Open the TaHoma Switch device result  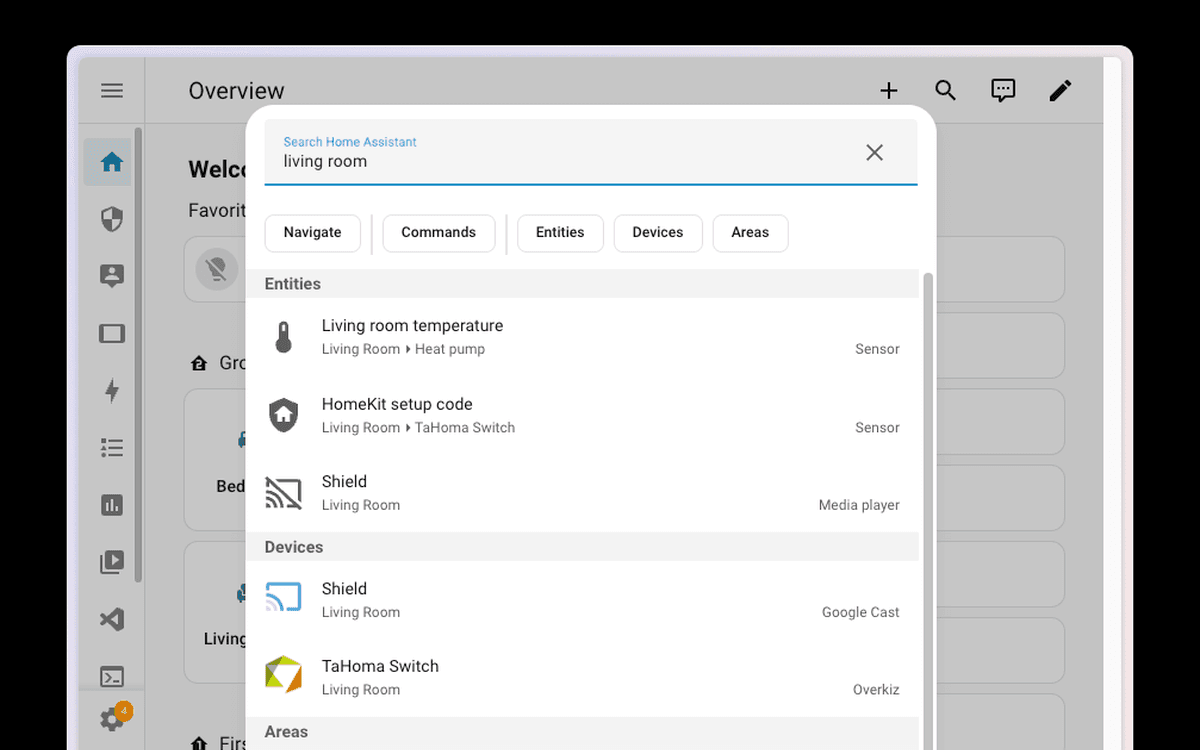582,678
